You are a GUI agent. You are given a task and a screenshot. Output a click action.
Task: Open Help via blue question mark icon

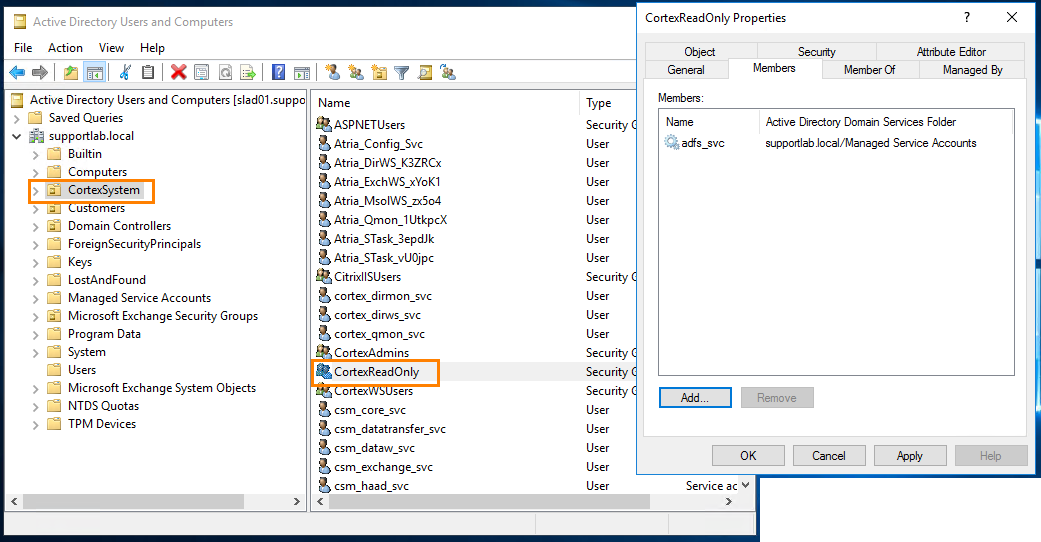pos(278,72)
